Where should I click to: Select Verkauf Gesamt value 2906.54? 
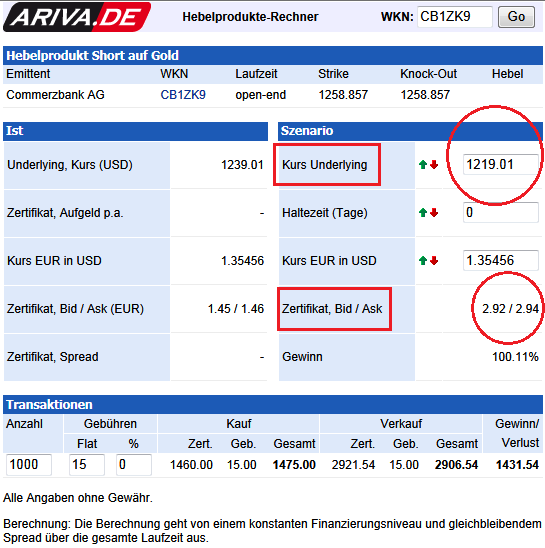coord(457,465)
